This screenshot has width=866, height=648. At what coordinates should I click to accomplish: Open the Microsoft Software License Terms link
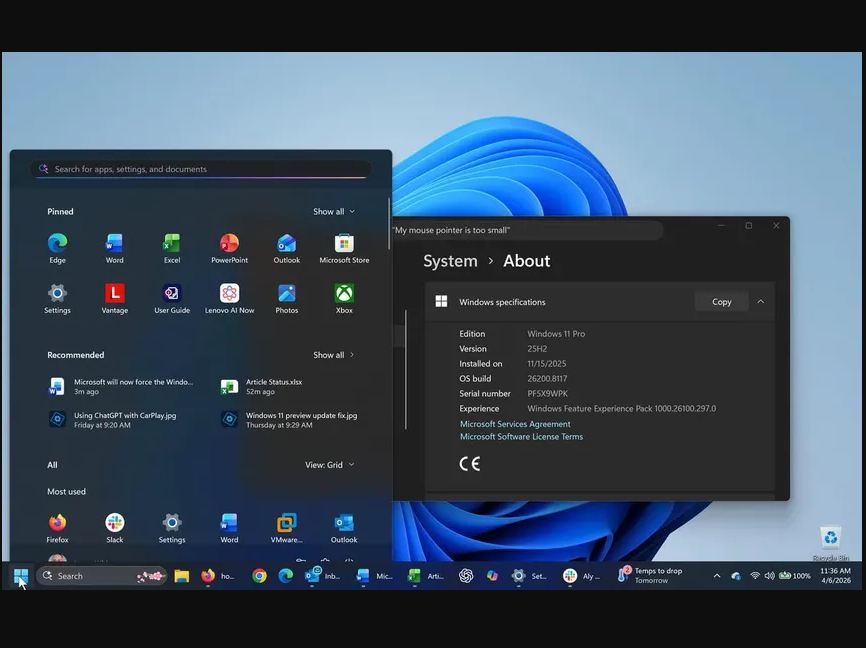(x=521, y=436)
